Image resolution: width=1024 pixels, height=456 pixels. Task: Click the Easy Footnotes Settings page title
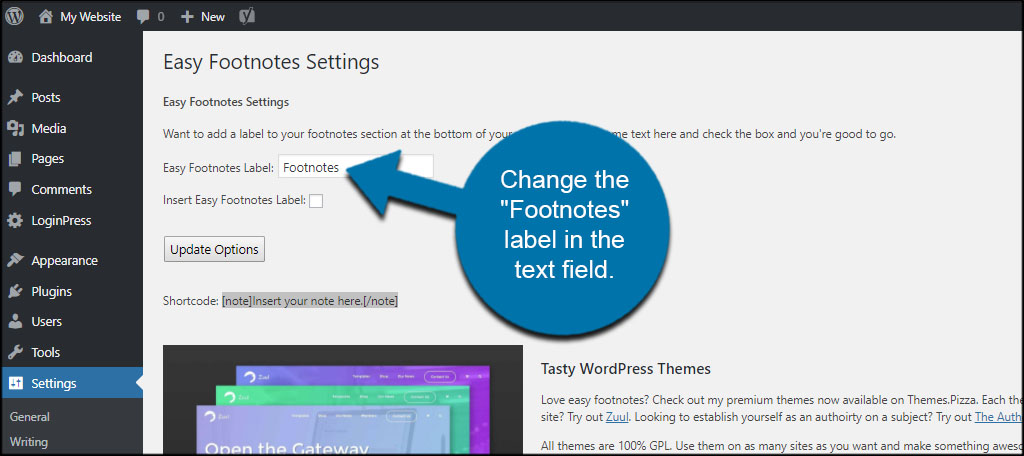pos(271,62)
